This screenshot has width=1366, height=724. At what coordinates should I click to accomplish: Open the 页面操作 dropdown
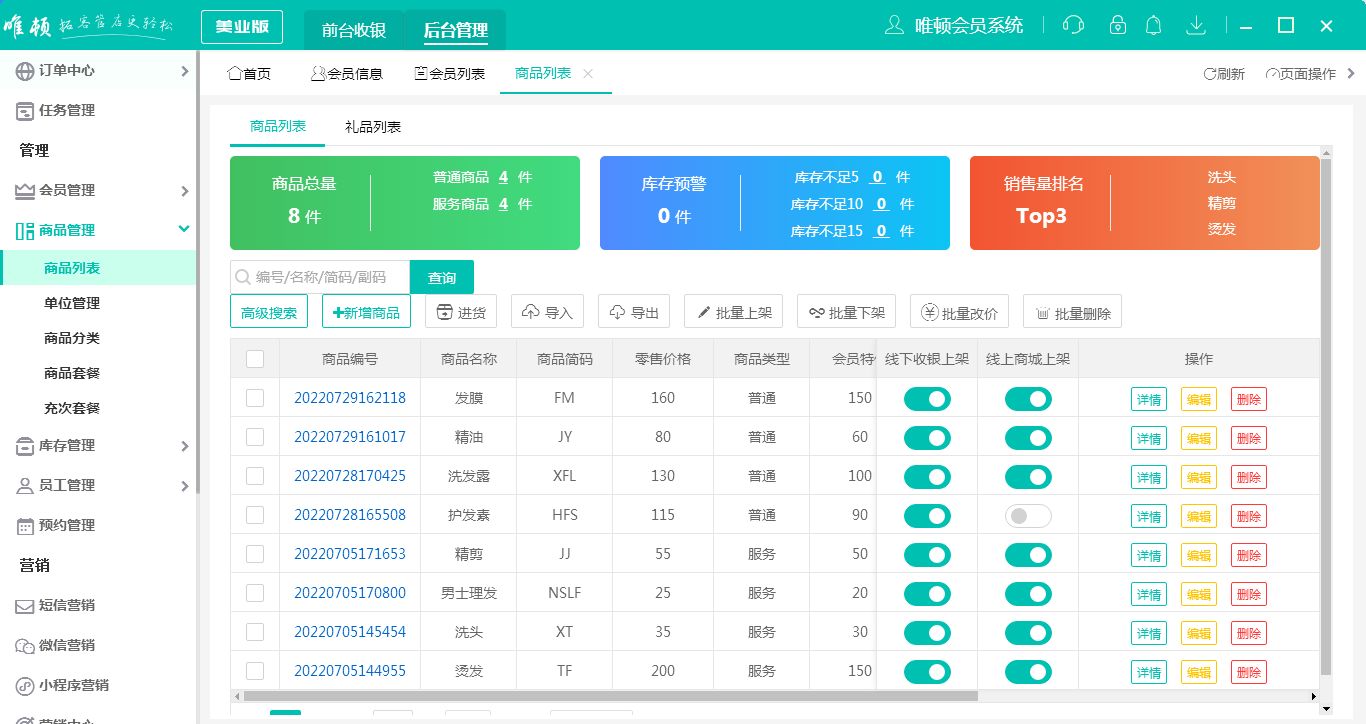(x=1300, y=74)
